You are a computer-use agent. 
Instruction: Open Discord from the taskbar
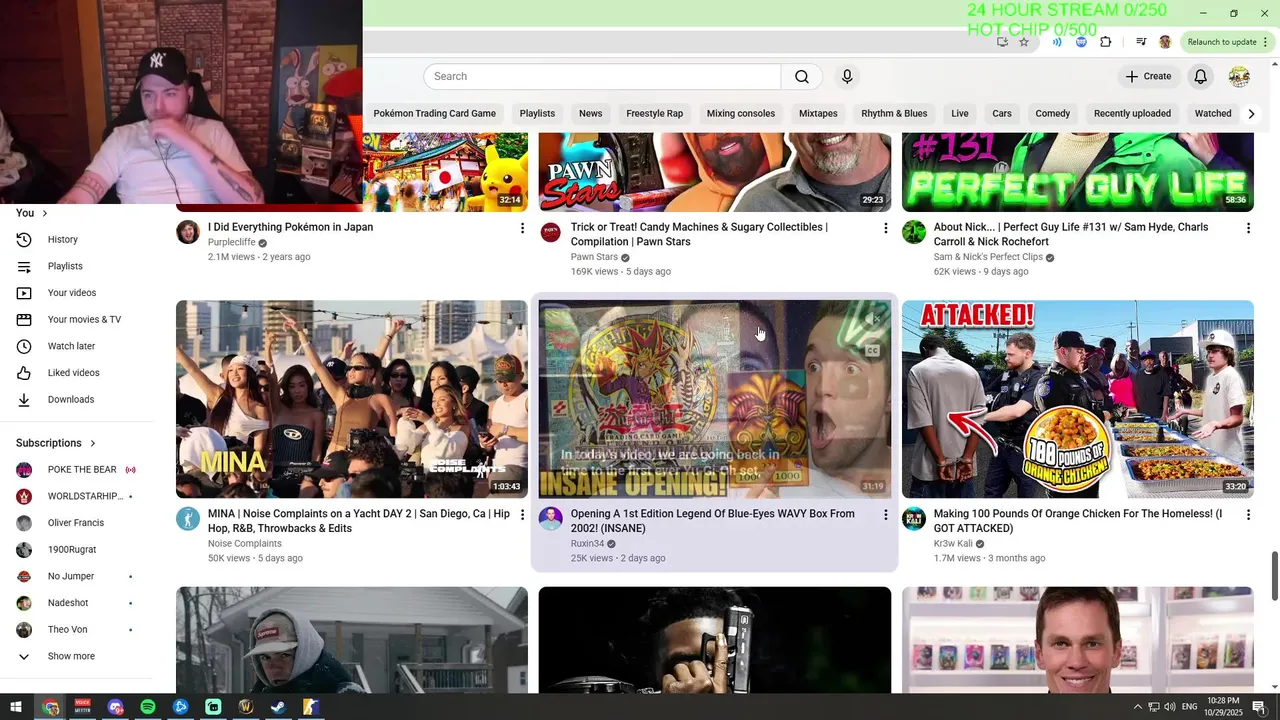pos(115,707)
